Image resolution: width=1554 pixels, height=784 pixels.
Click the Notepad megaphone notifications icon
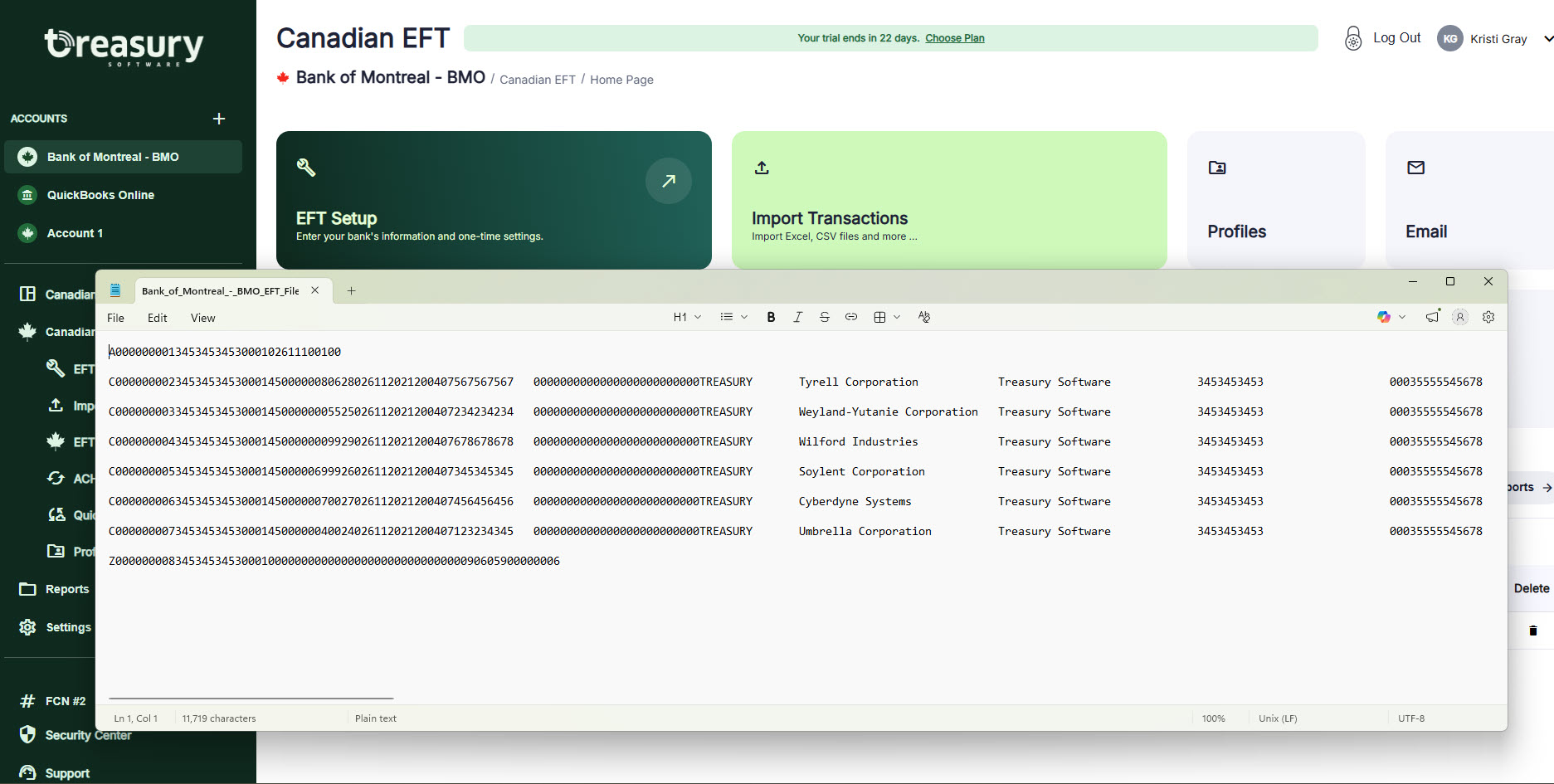click(x=1433, y=316)
